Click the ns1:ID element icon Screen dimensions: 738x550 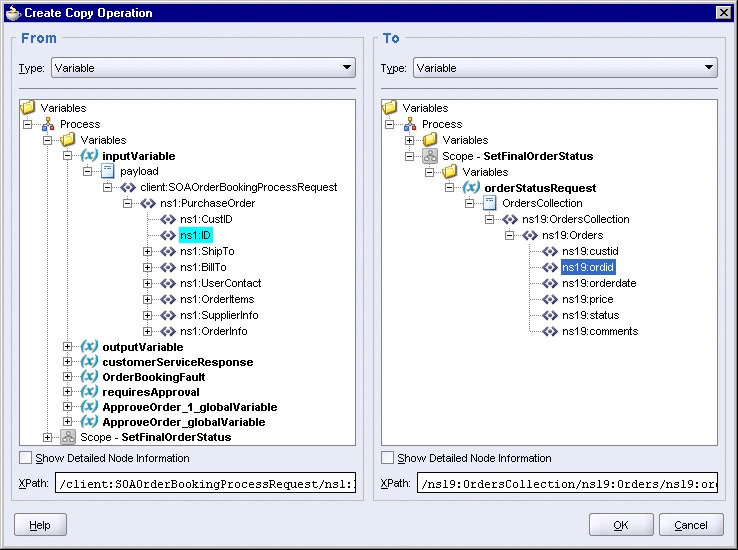pos(168,235)
